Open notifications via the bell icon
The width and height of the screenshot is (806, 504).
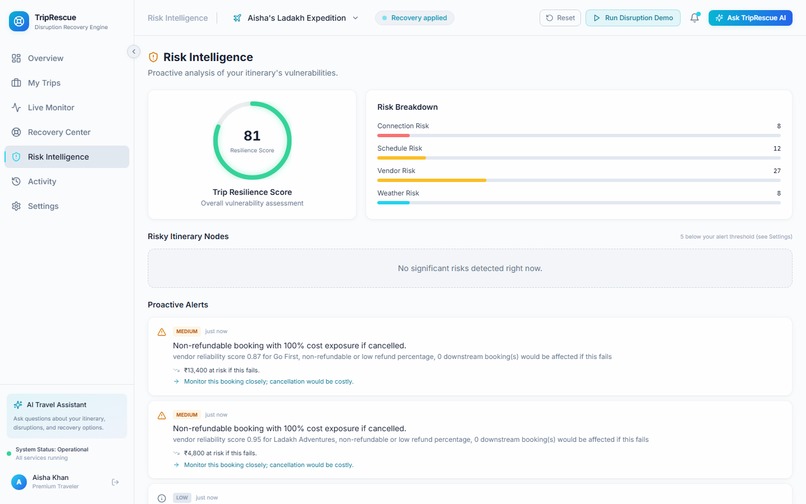tap(694, 18)
